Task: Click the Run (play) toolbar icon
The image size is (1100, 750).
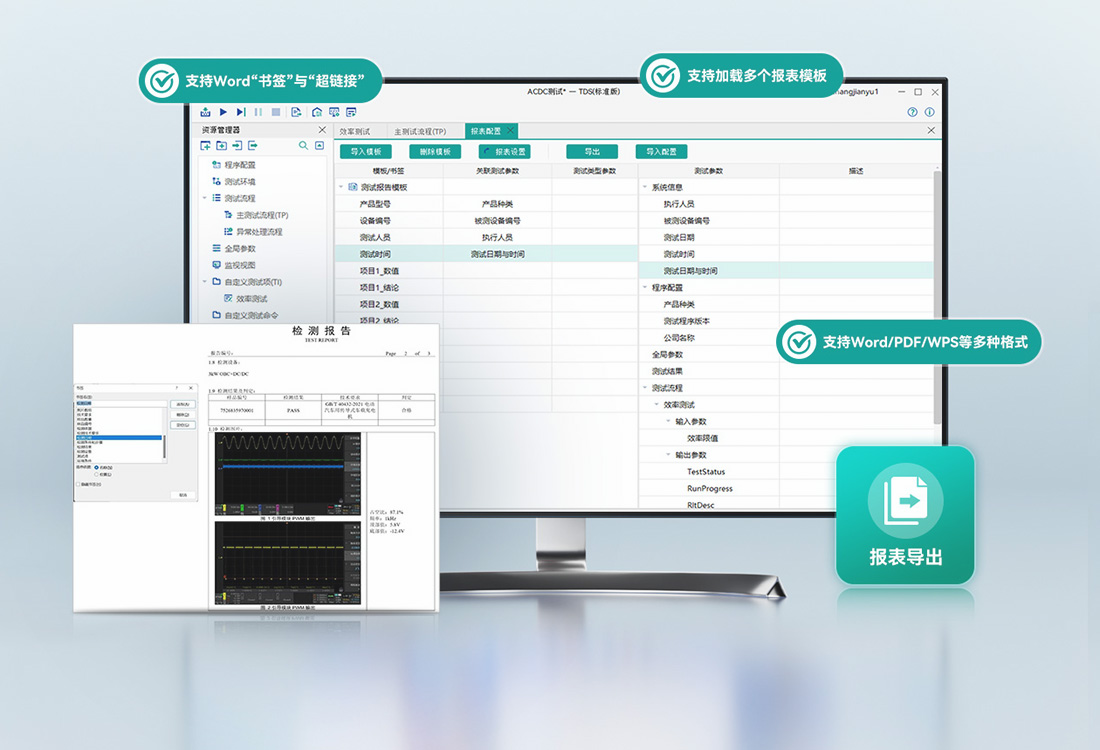Action: pyautogui.click(x=223, y=112)
